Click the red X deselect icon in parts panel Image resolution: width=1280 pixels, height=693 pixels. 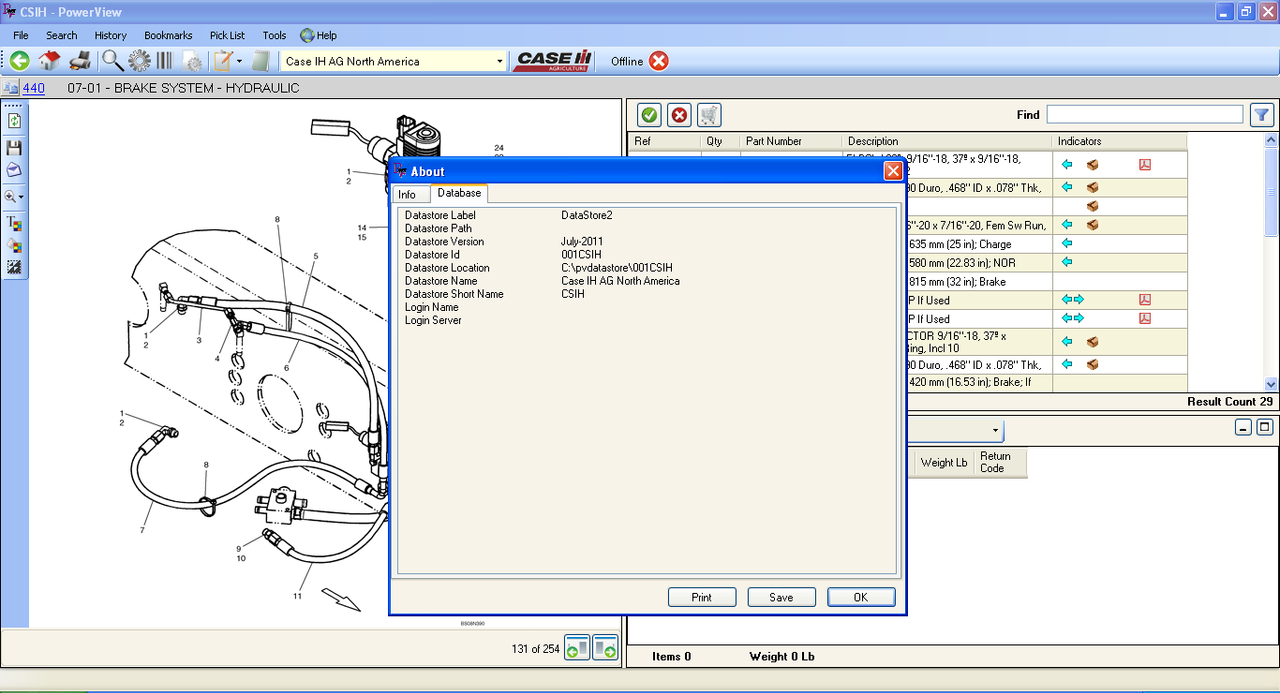click(x=679, y=115)
